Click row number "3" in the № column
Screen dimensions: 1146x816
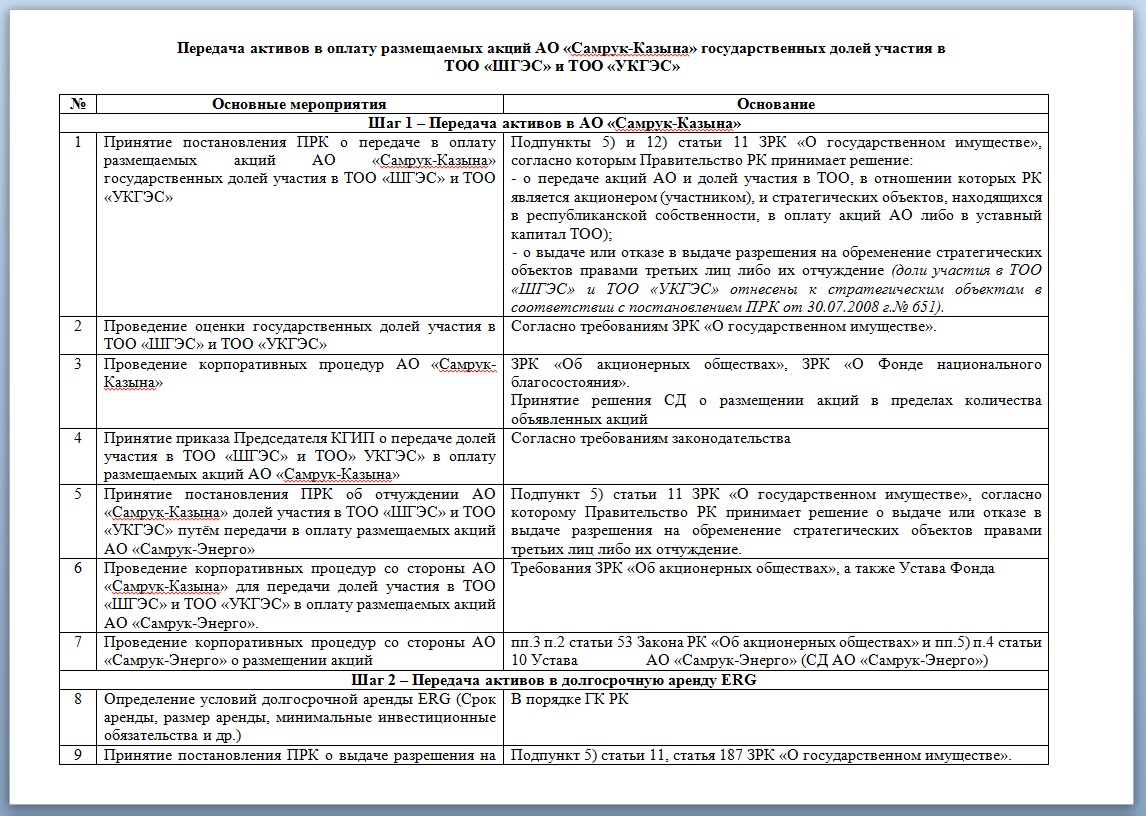tap(78, 364)
